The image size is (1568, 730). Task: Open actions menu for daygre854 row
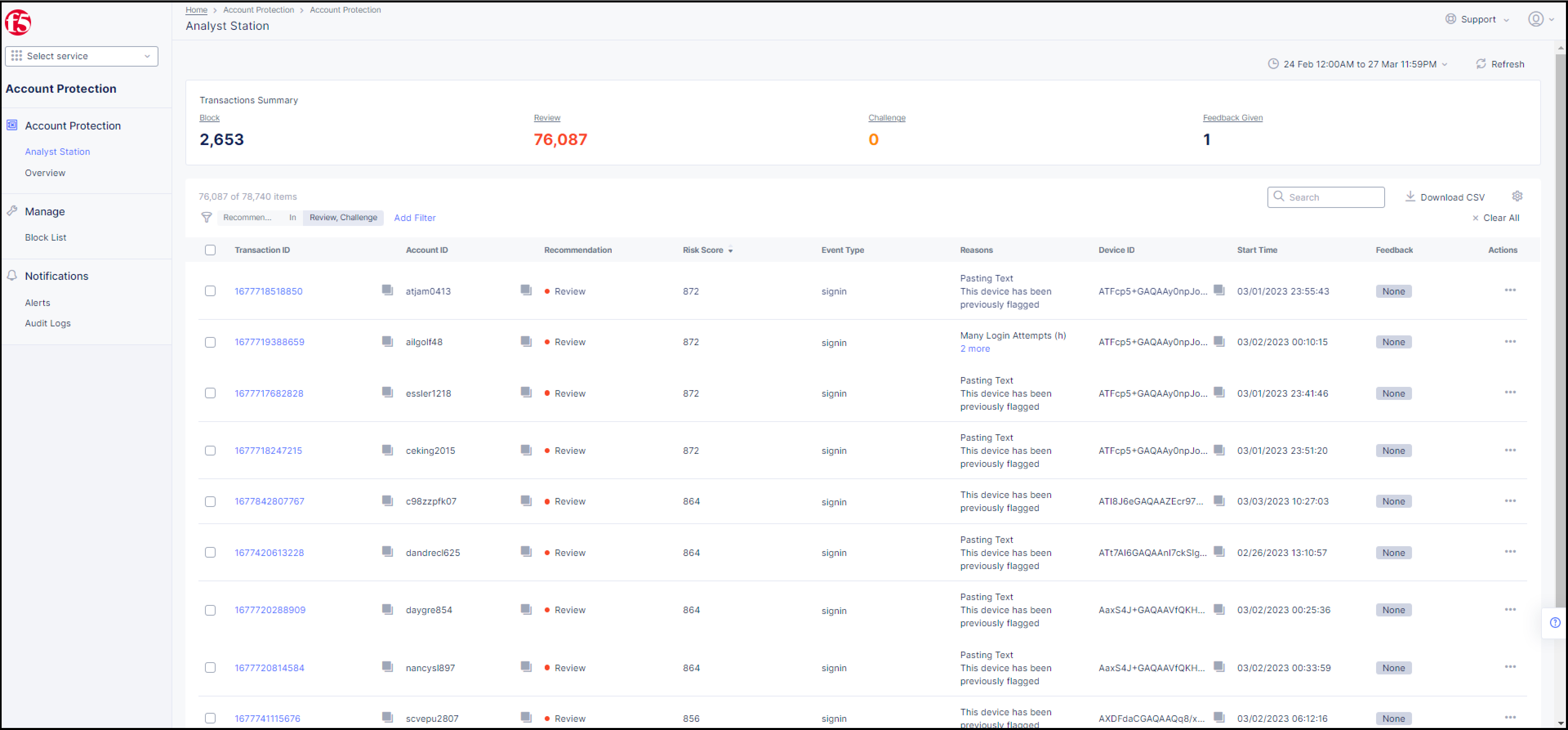click(x=1510, y=609)
